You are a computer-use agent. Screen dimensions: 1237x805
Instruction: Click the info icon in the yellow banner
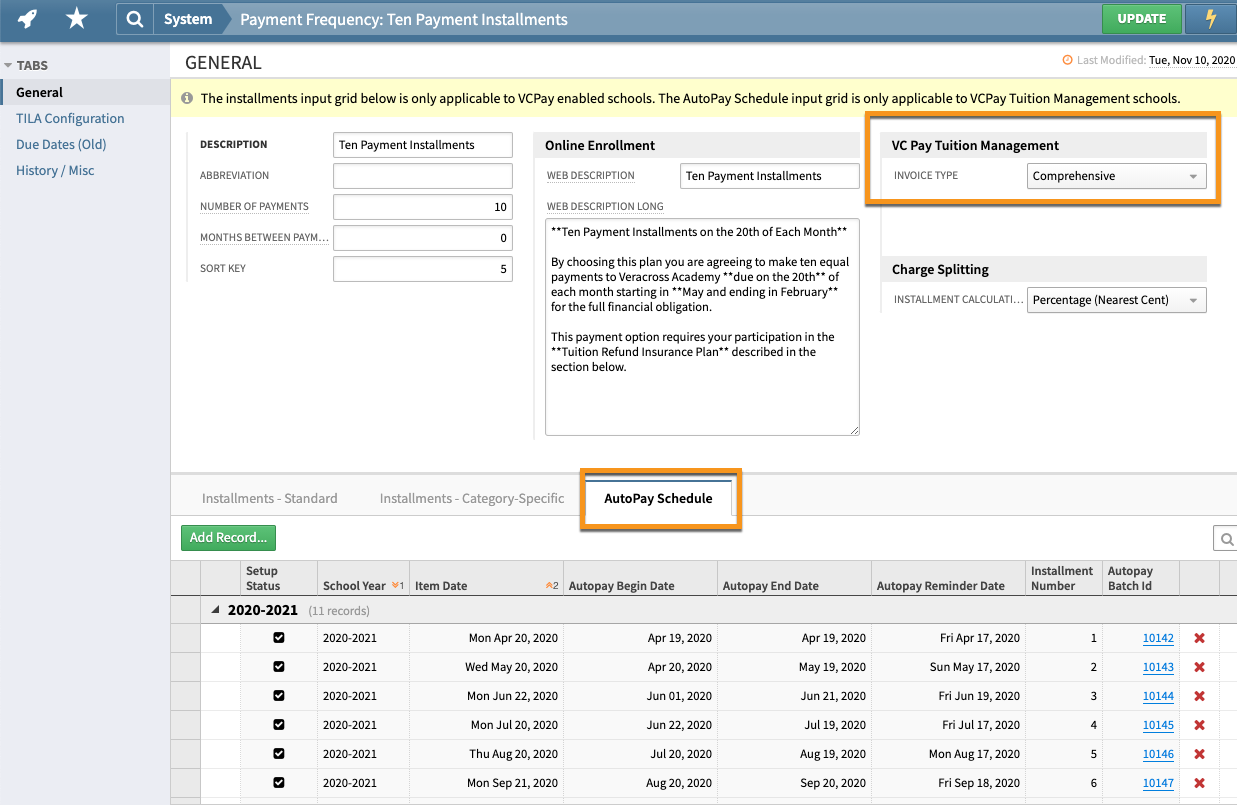(x=187, y=100)
